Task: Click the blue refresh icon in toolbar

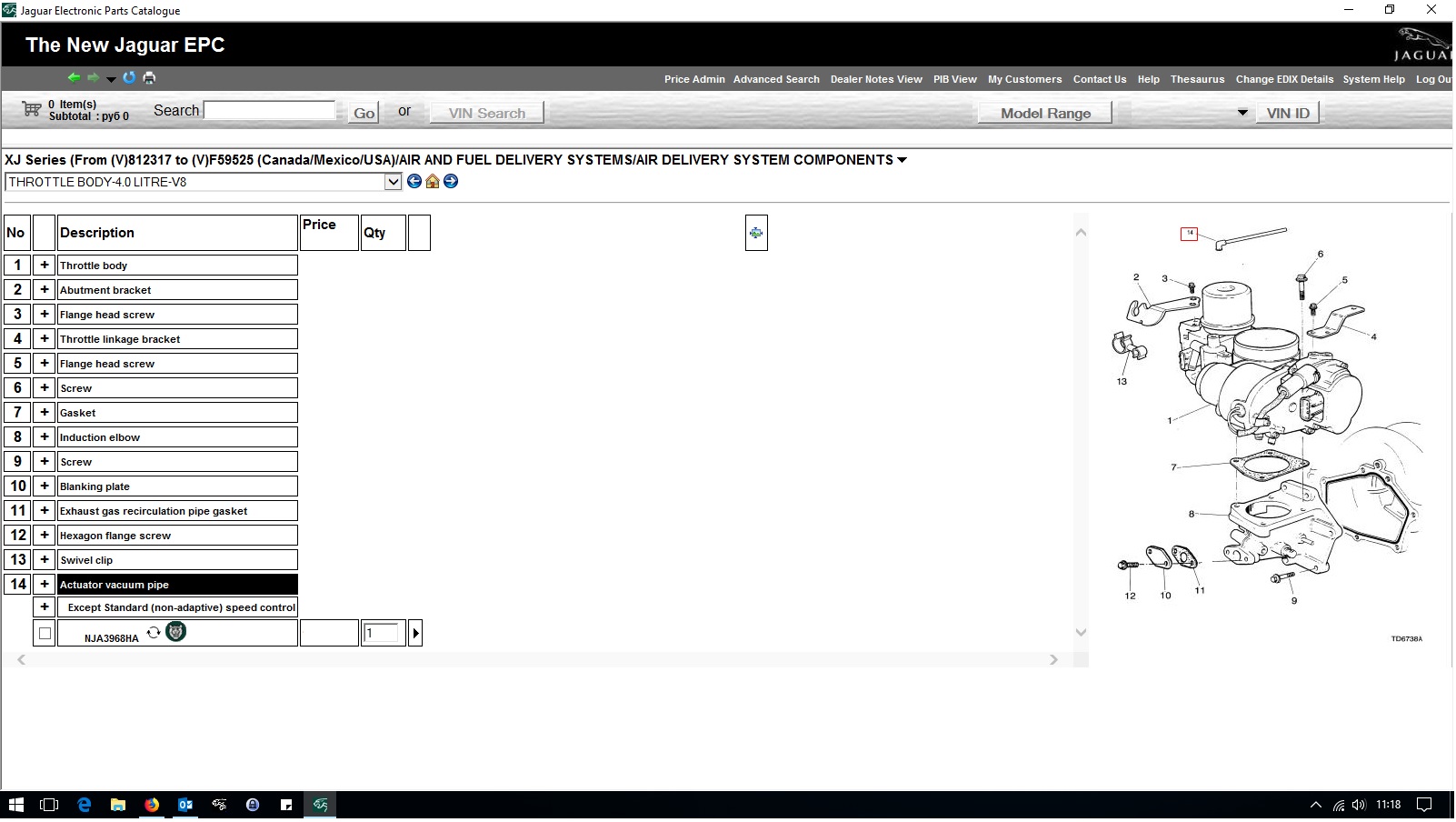Action: pyautogui.click(x=129, y=77)
